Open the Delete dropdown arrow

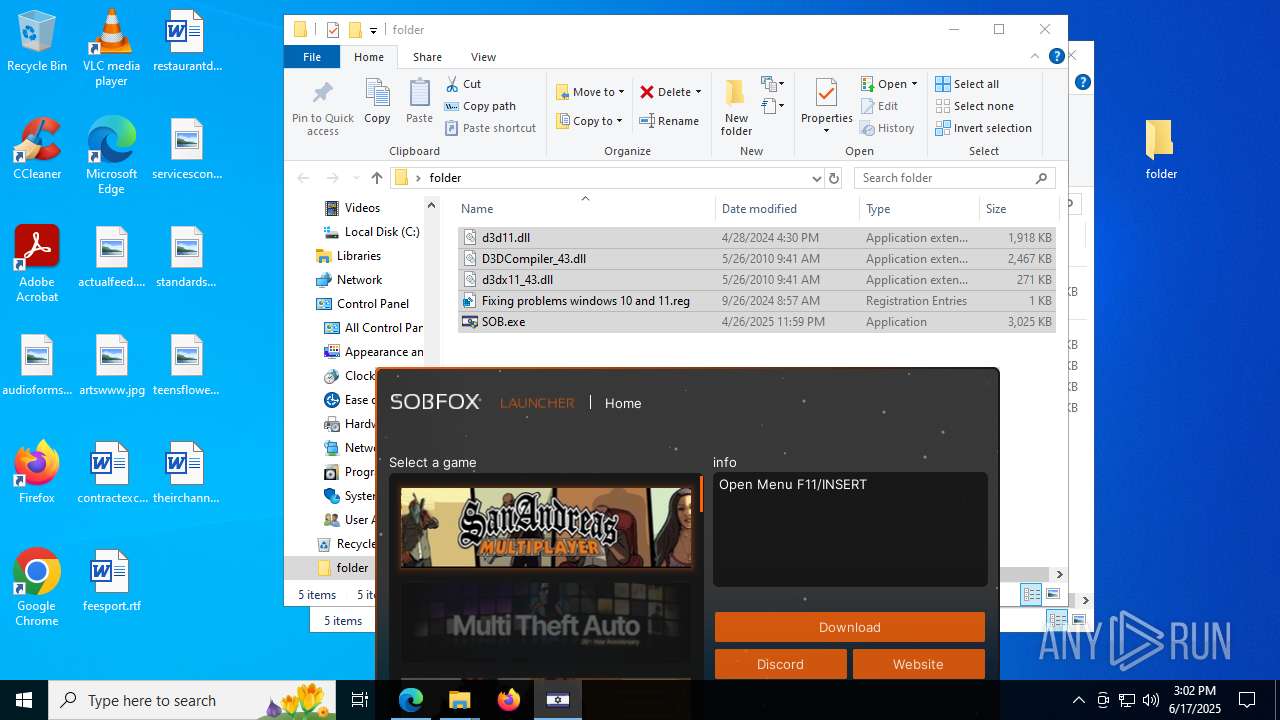[698, 92]
